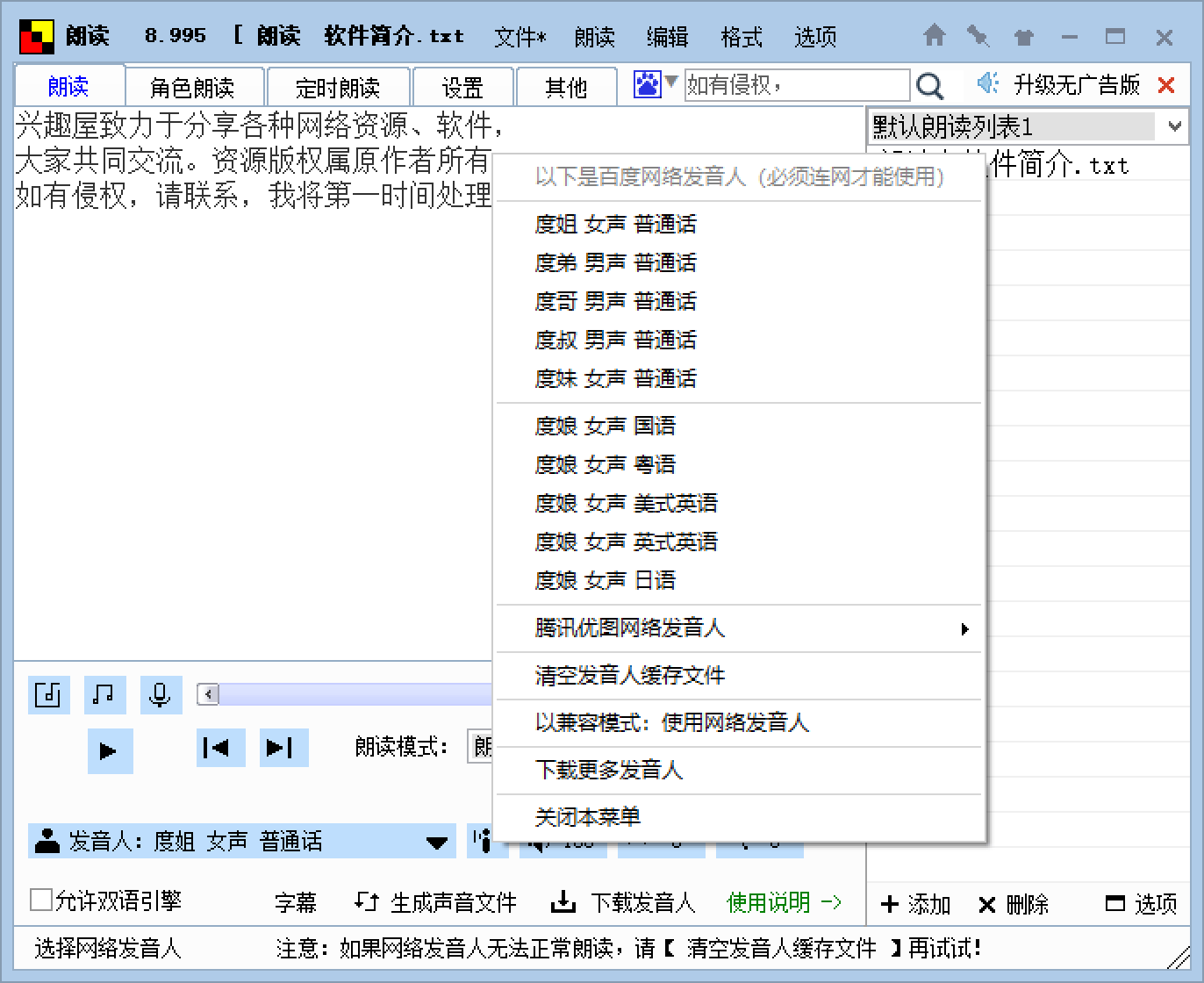Click the pin window icon
1204x983 pixels.
click(x=978, y=36)
